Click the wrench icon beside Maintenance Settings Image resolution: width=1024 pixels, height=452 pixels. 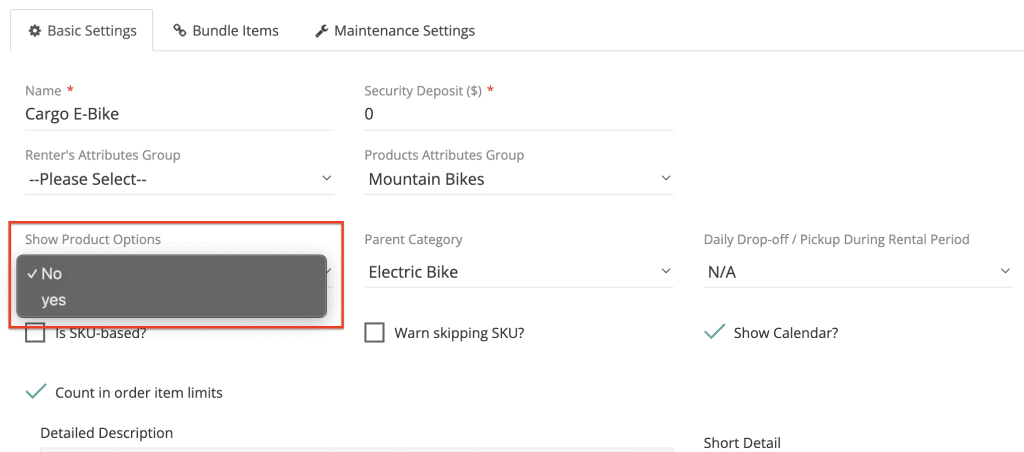[321, 31]
